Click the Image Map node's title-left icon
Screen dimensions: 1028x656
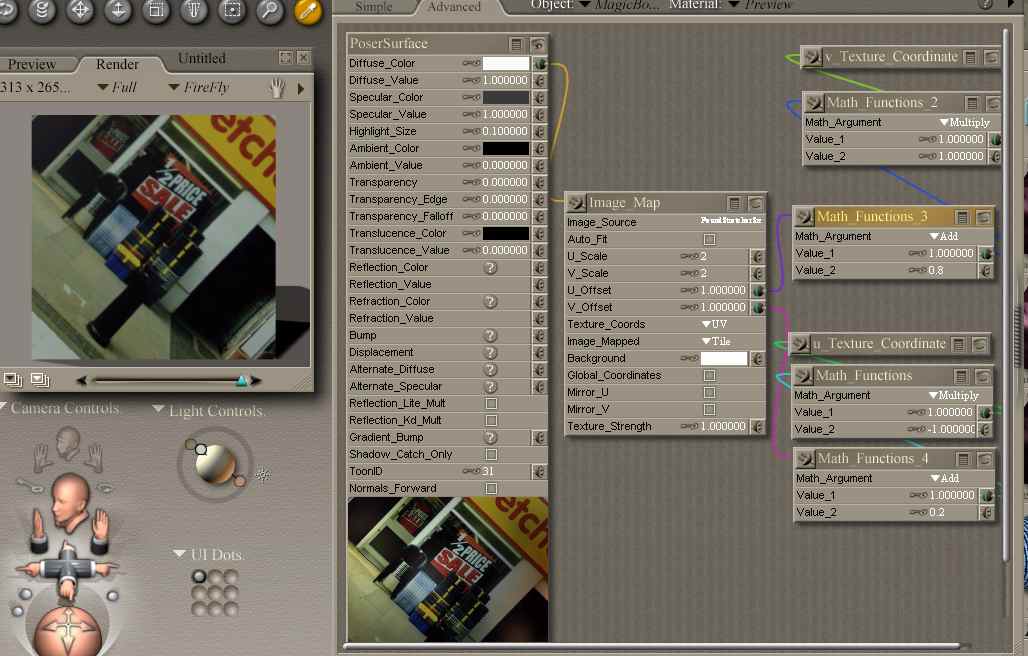[577, 203]
